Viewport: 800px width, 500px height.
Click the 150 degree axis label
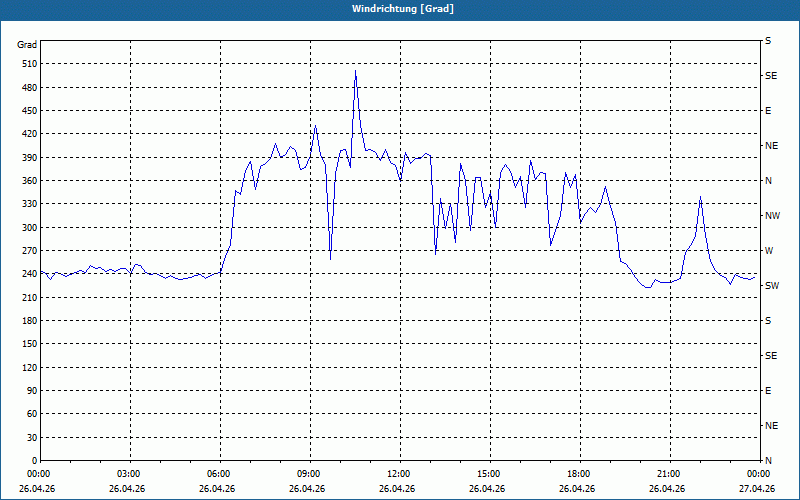pyautogui.click(x=31, y=344)
